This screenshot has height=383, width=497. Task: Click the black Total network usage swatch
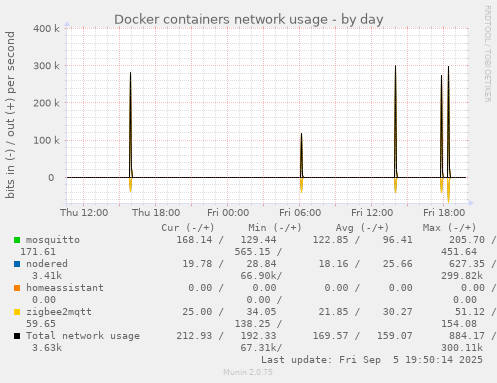coord(17,336)
